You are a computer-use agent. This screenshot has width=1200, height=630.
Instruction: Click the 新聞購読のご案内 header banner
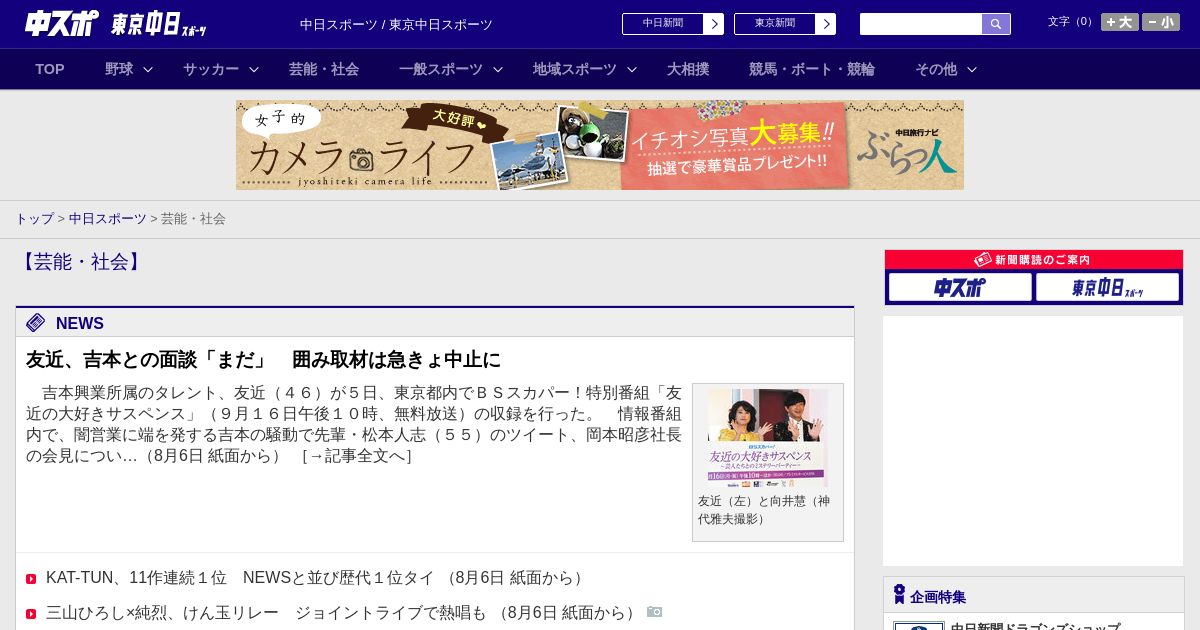click(1034, 260)
